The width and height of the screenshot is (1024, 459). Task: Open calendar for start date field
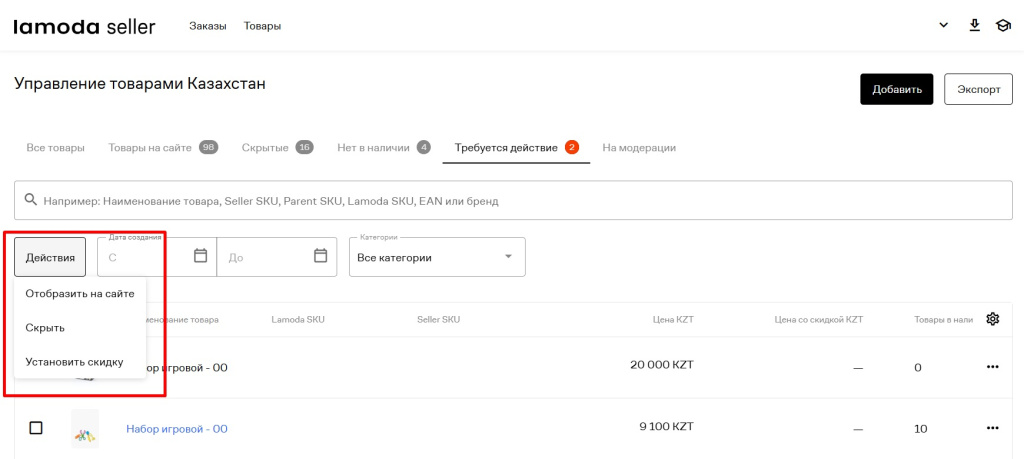[200, 256]
